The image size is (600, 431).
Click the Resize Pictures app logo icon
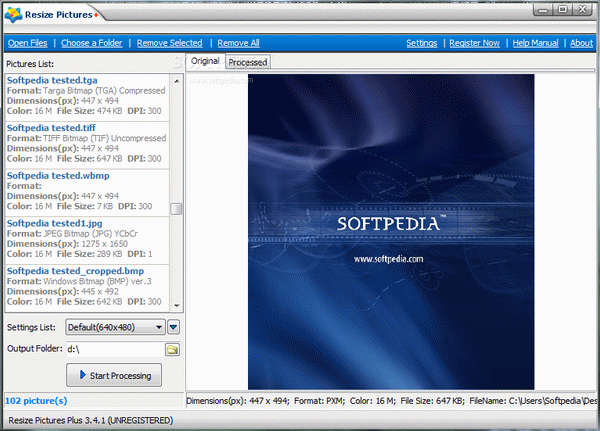pos(13,15)
